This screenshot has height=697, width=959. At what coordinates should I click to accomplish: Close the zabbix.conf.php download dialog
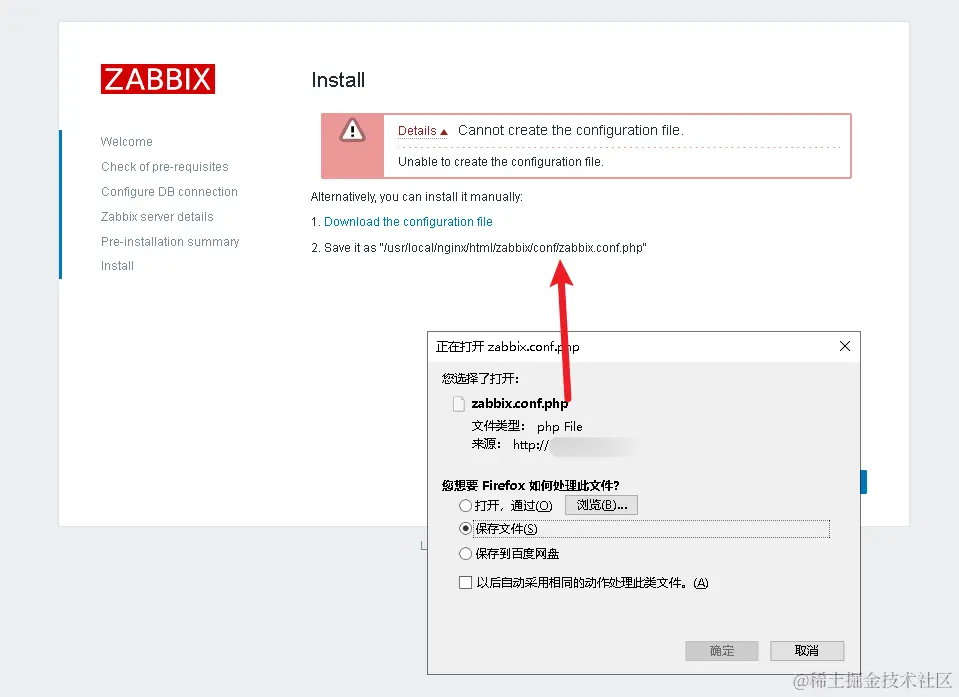[845, 347]
